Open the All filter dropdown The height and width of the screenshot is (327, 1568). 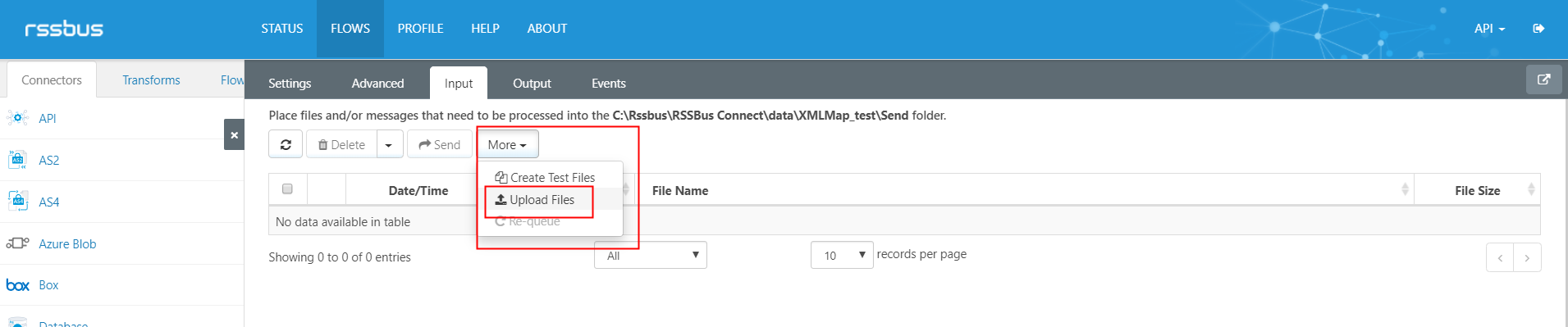(x=651, y=256)
